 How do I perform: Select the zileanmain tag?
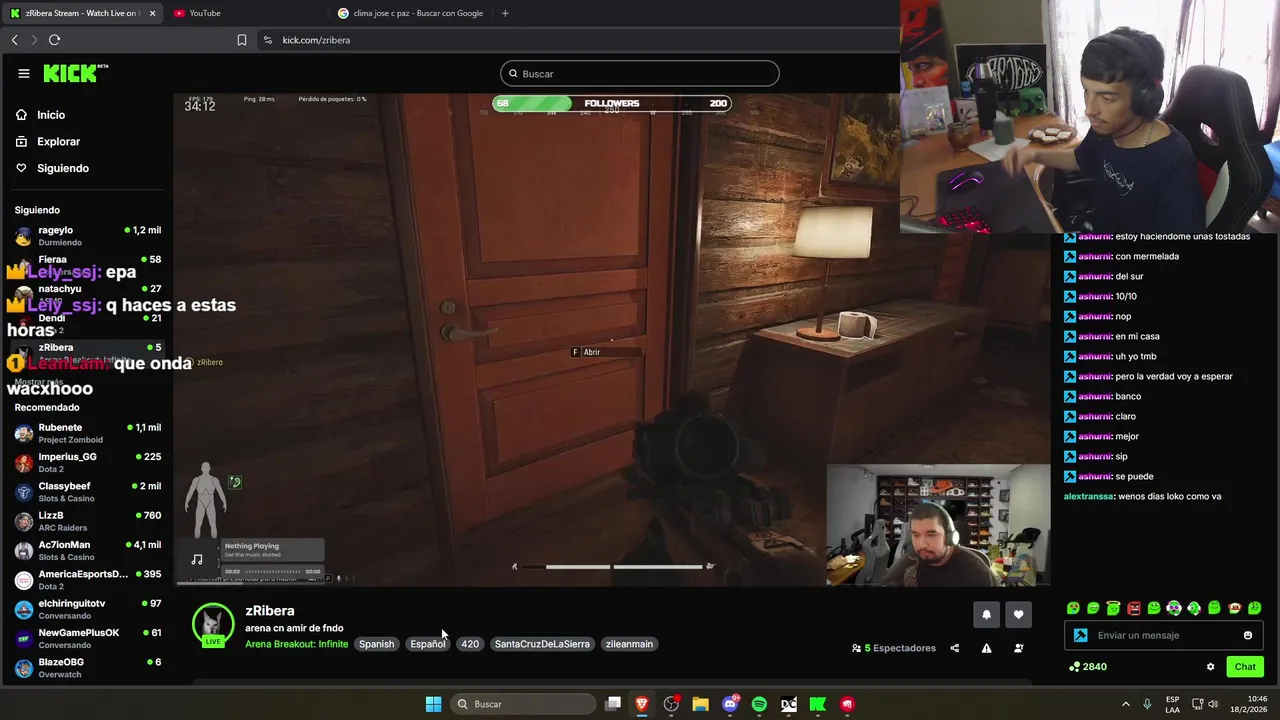coord(629,644)
